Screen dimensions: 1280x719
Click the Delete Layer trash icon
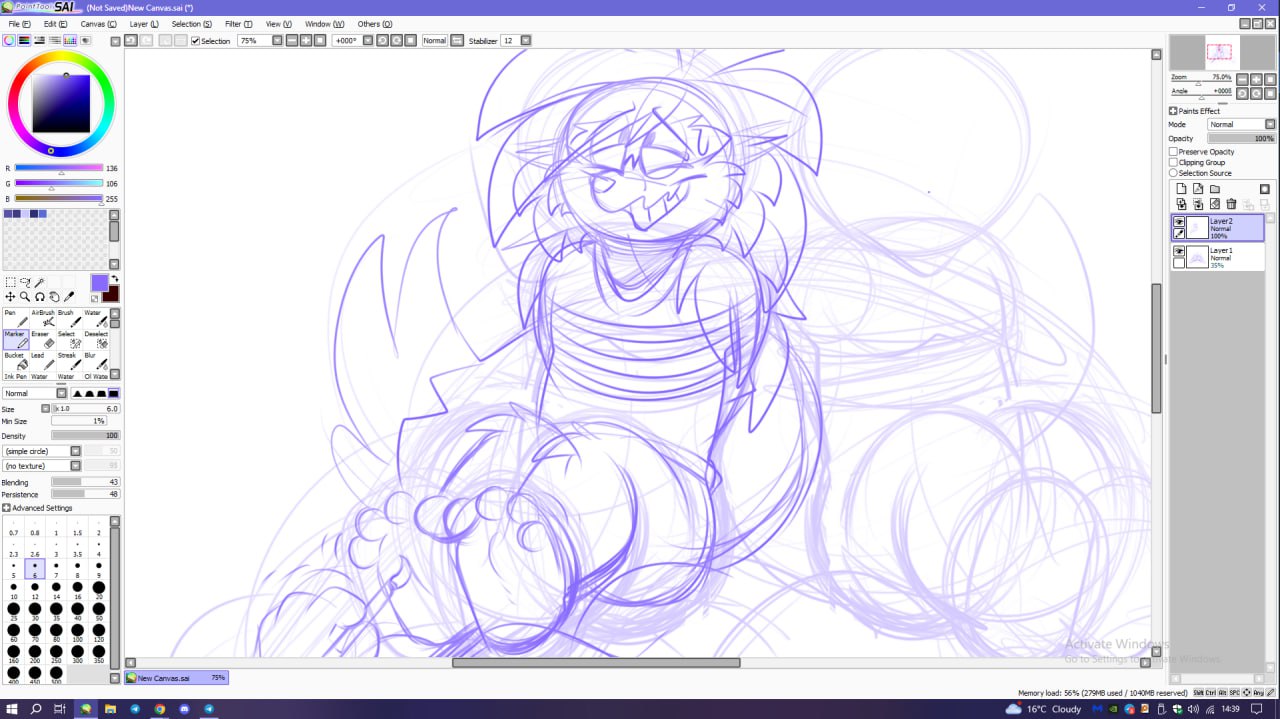point(1231,204)
